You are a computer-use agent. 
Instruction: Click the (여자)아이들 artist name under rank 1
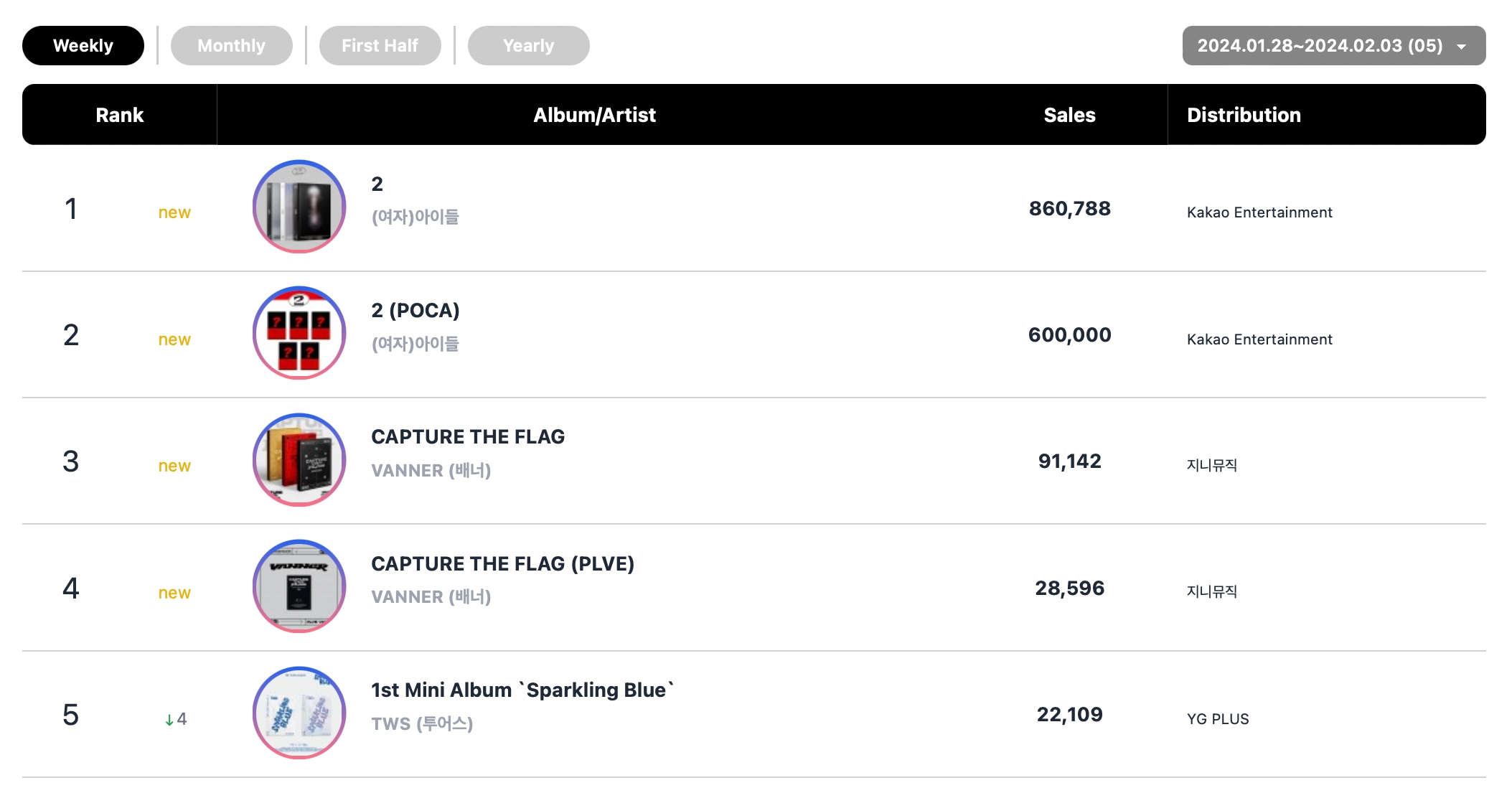[x=415, y=217]
